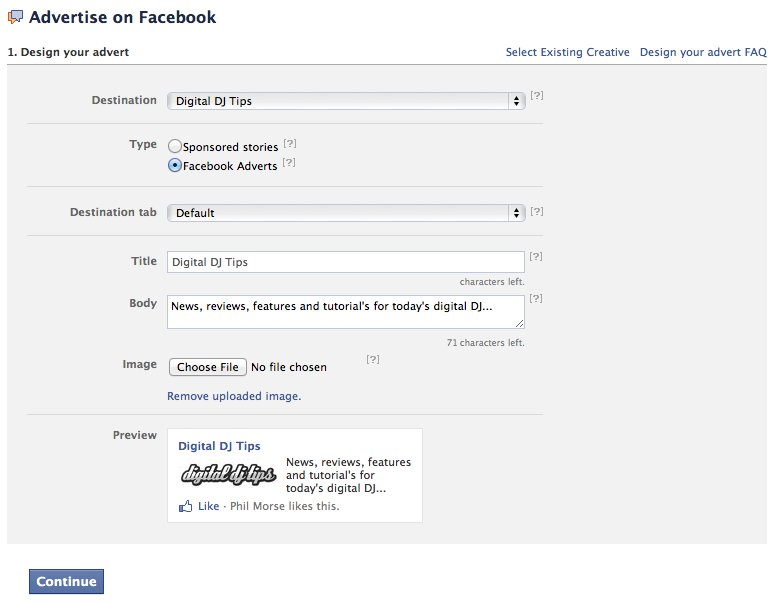Click the digital dj tips logo thumbnail
The height and width of the screenshot is (603, 773).
pos(228,475)
